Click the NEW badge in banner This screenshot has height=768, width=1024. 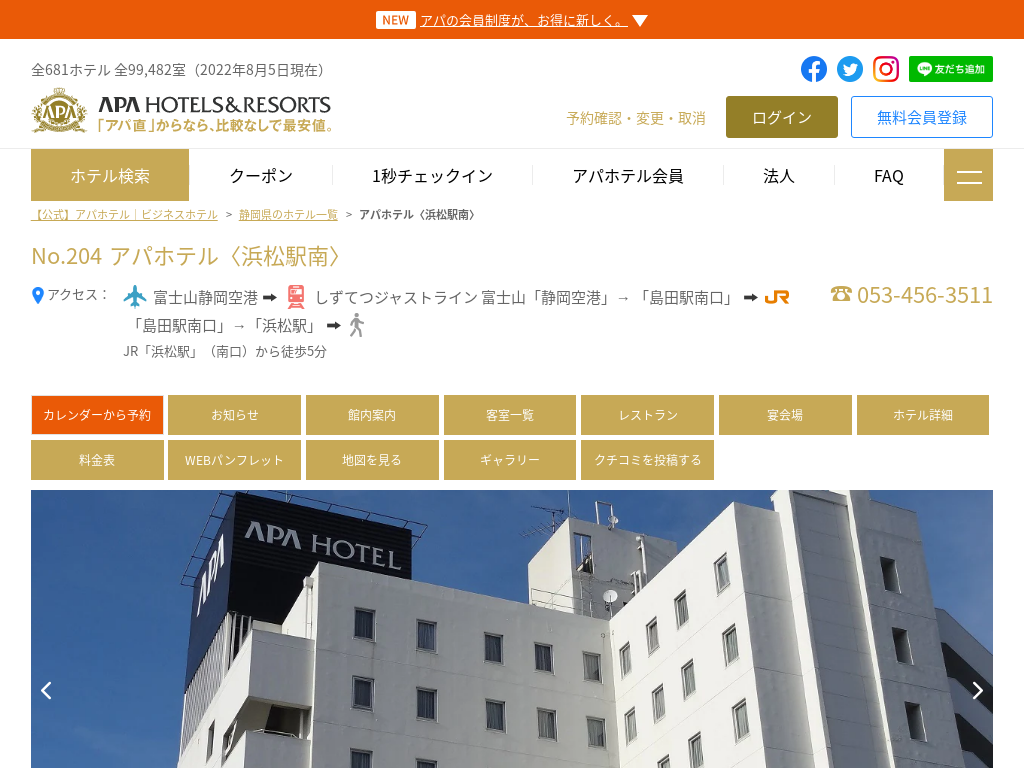click(395, 20)
